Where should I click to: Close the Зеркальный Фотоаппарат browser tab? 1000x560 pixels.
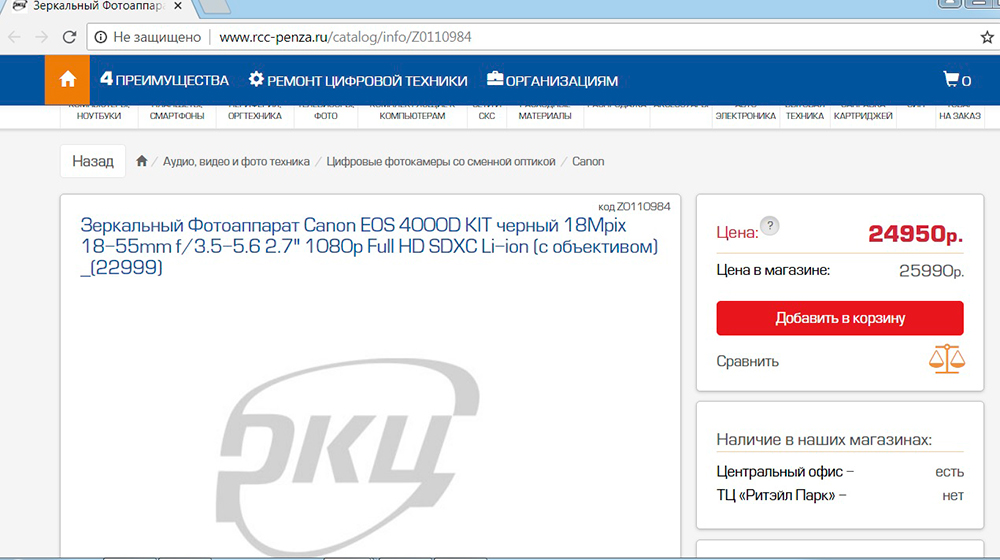178,6
